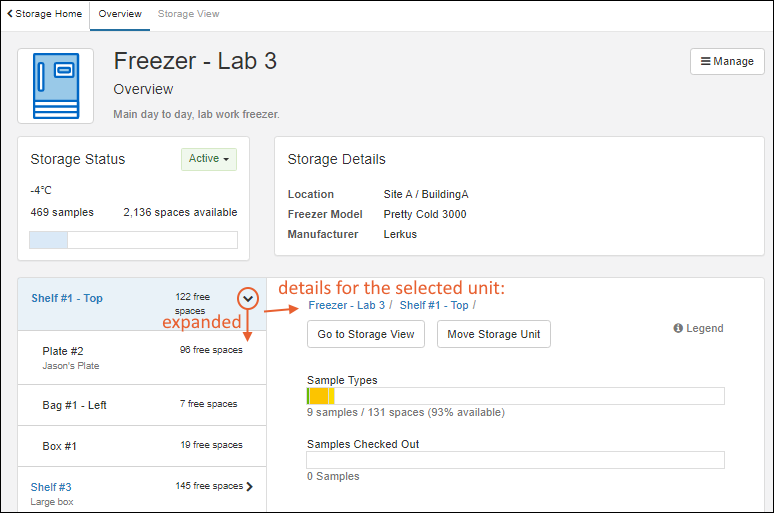Select the Overview tab
This screenshot has width=774, height=513.
120,14
